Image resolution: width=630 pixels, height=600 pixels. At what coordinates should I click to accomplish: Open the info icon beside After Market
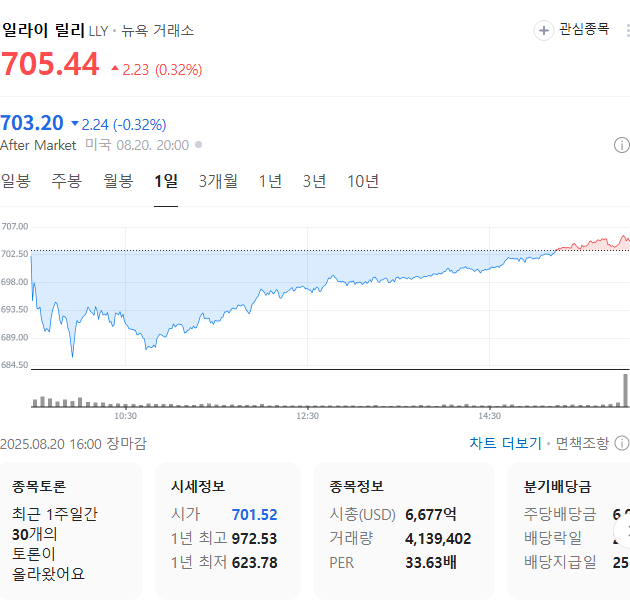click(x=622, y=145)
